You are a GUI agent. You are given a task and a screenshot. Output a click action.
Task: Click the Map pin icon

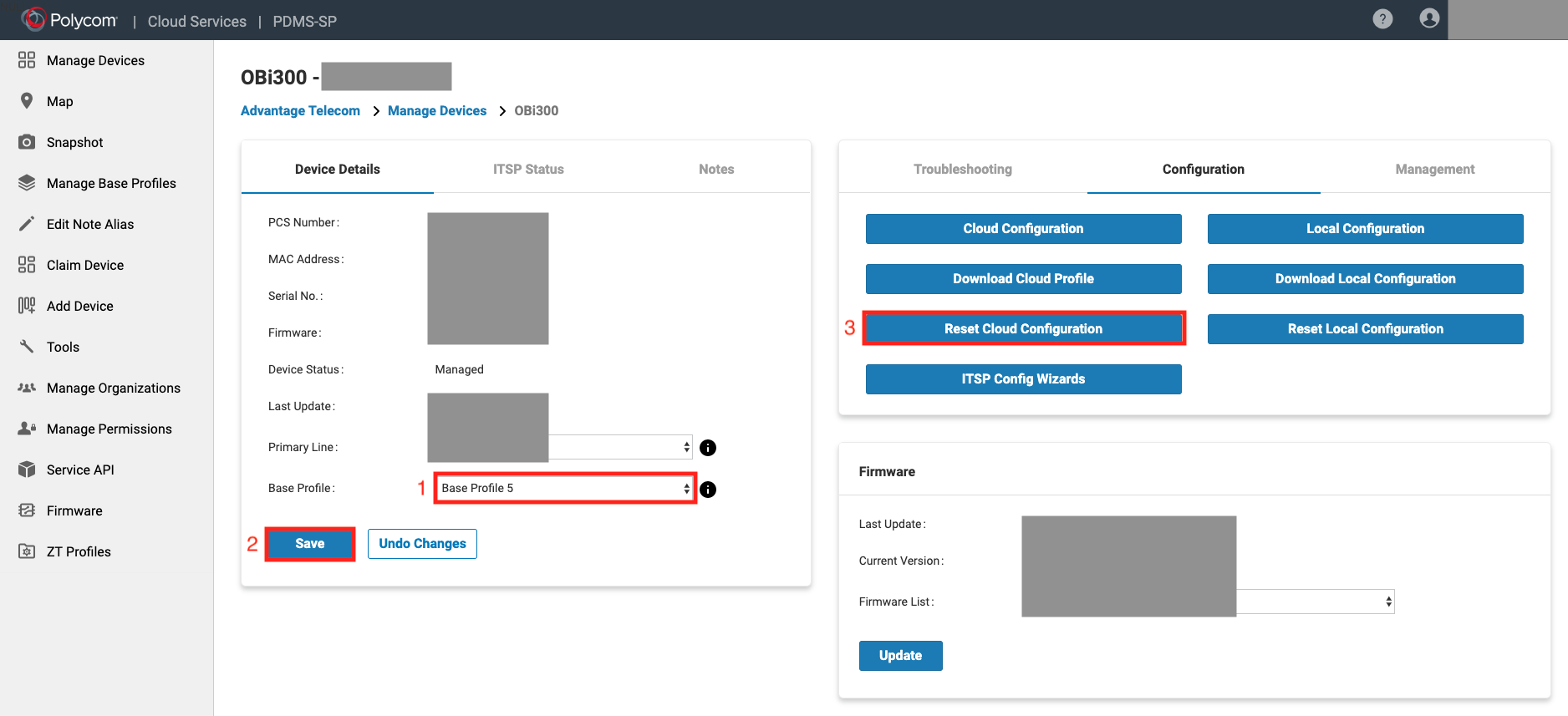pos(27,101)
